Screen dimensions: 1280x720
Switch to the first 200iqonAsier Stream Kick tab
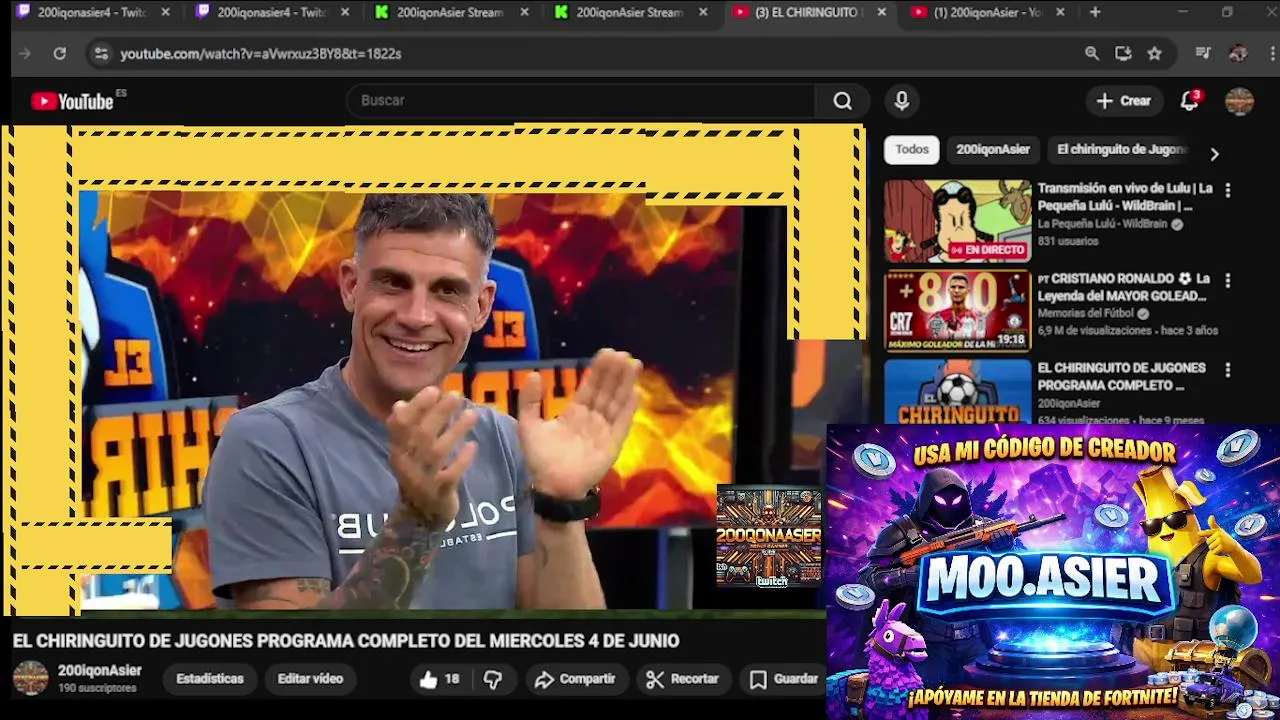[x=450, y=13]
